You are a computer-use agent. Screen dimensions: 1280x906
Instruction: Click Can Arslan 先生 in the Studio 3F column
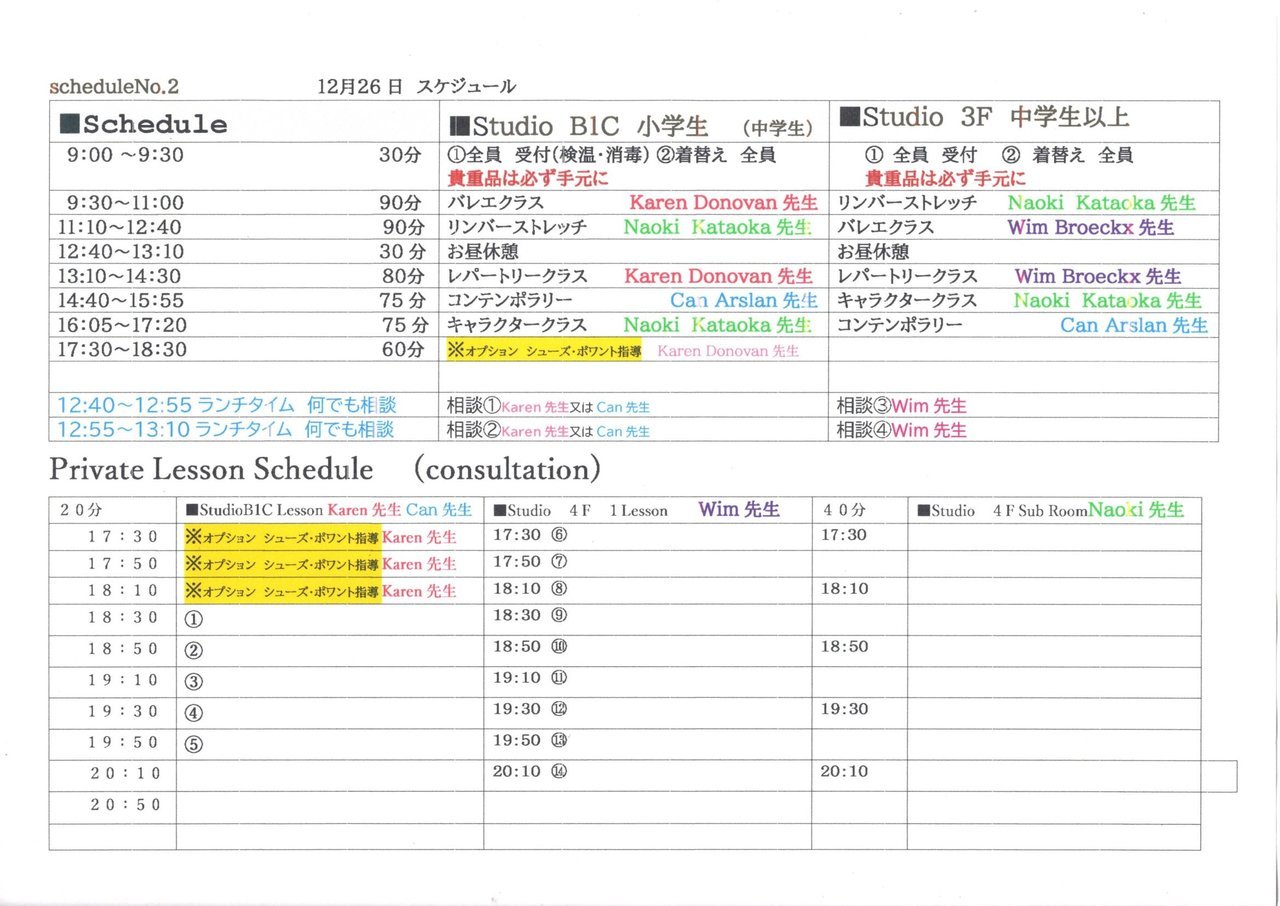[1133, 325]
